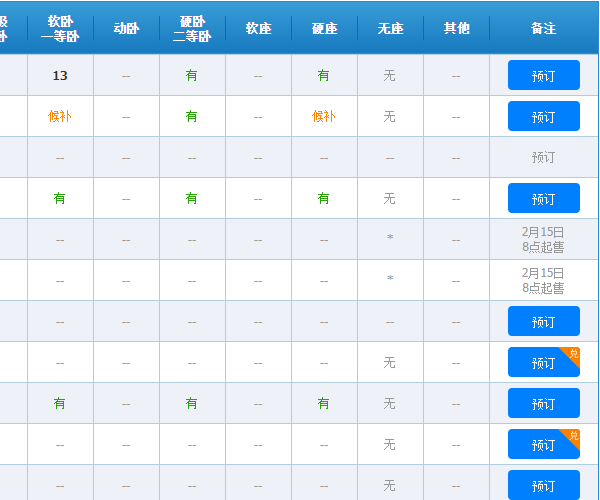Click the 软卧一等卧 column header
The height and width of the screenshot is (500, 600).
pos(60,28)
